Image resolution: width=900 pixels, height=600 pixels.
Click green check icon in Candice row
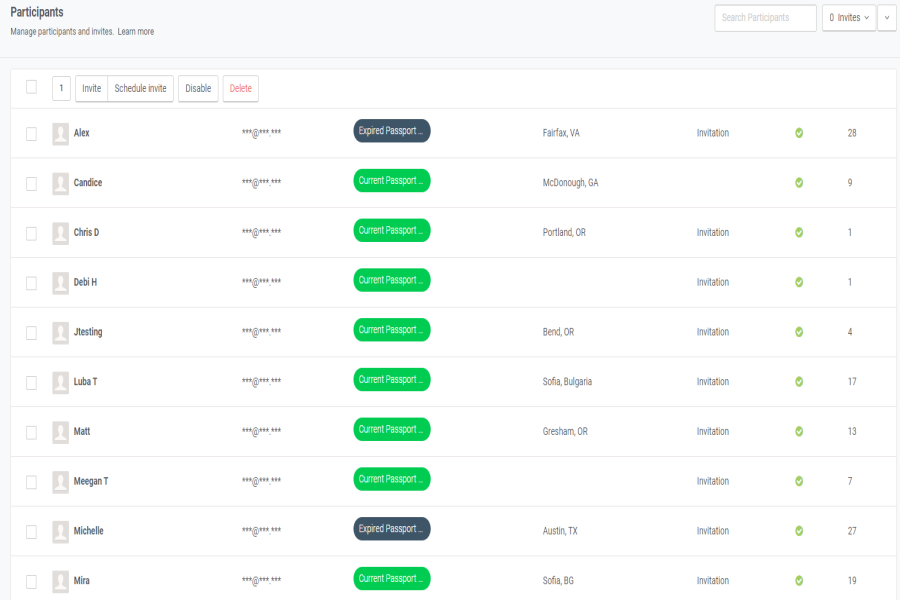[x=799, y=183]
